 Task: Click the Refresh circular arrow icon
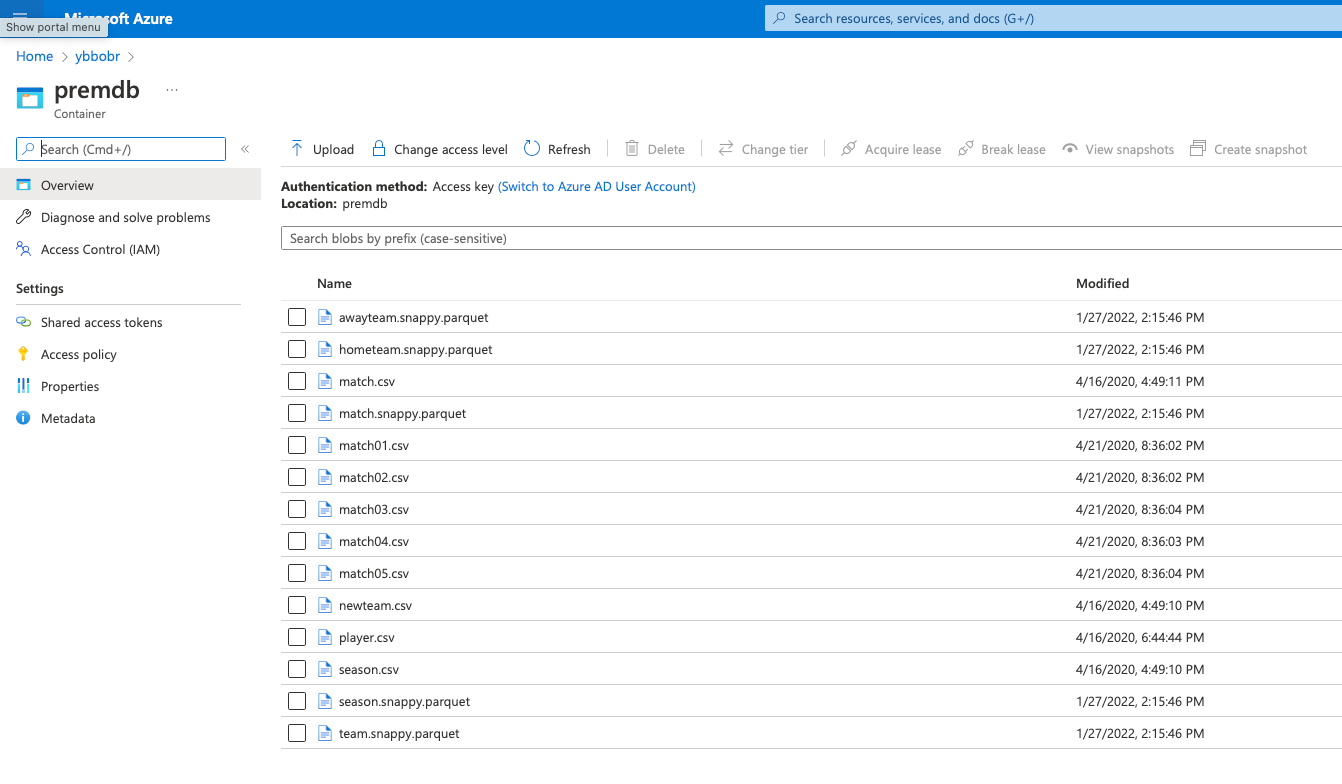tap(532, 149)
